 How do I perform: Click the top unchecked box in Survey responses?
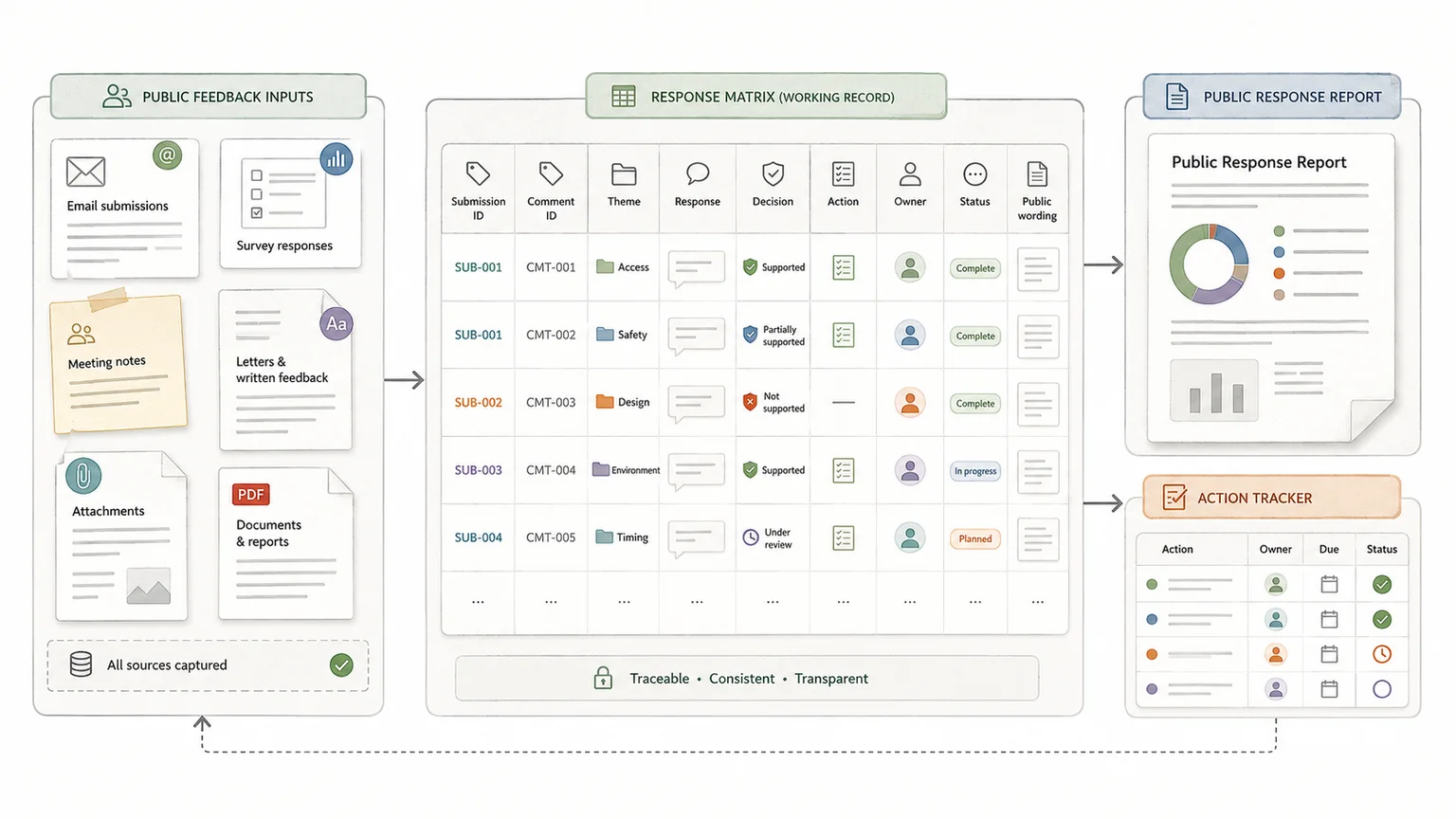pos(257,175)
